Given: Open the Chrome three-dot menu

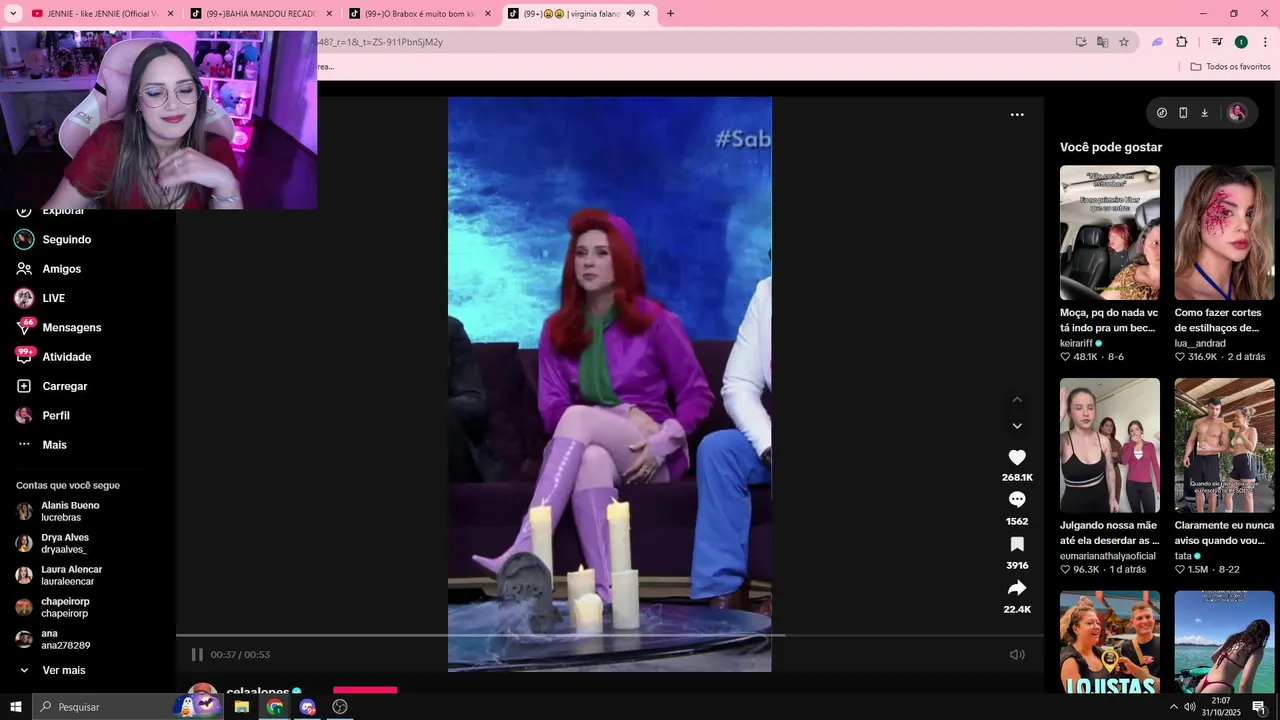Looking at the screenshot, I should (1265, 42).
